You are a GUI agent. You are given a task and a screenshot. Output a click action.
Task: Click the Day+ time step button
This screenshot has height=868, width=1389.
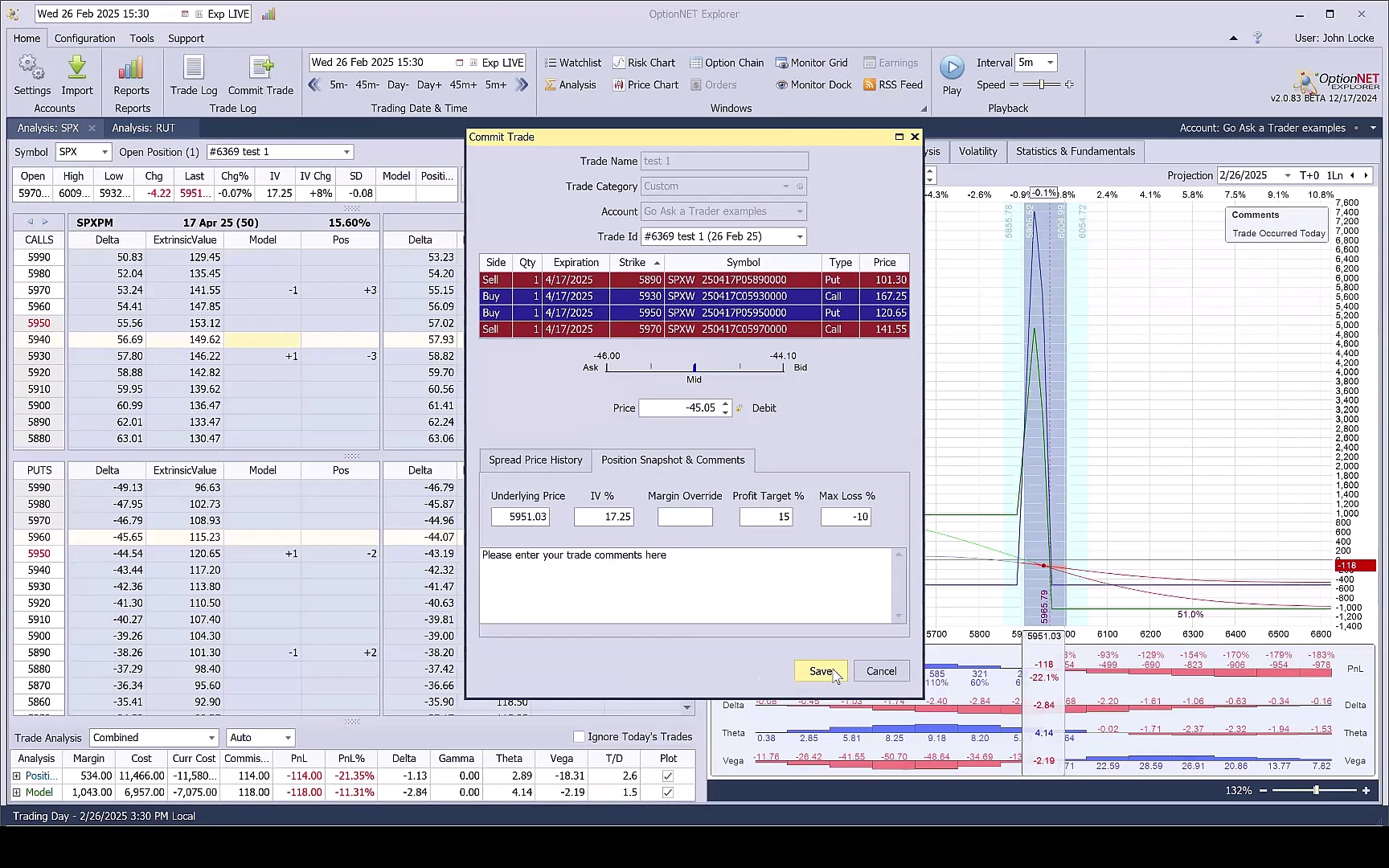429,84
